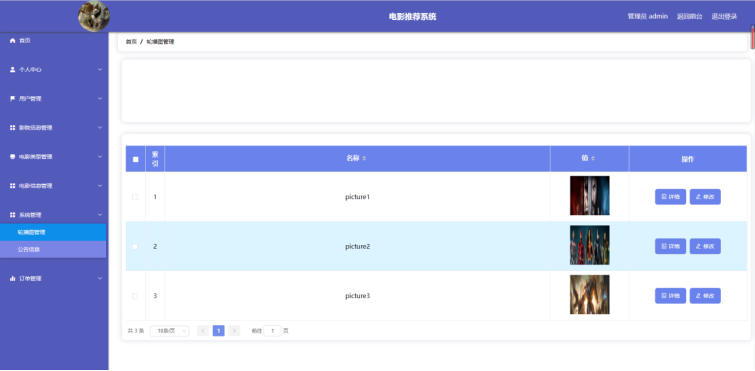Click the person icon beside 个人中心

tap(13, 70)
